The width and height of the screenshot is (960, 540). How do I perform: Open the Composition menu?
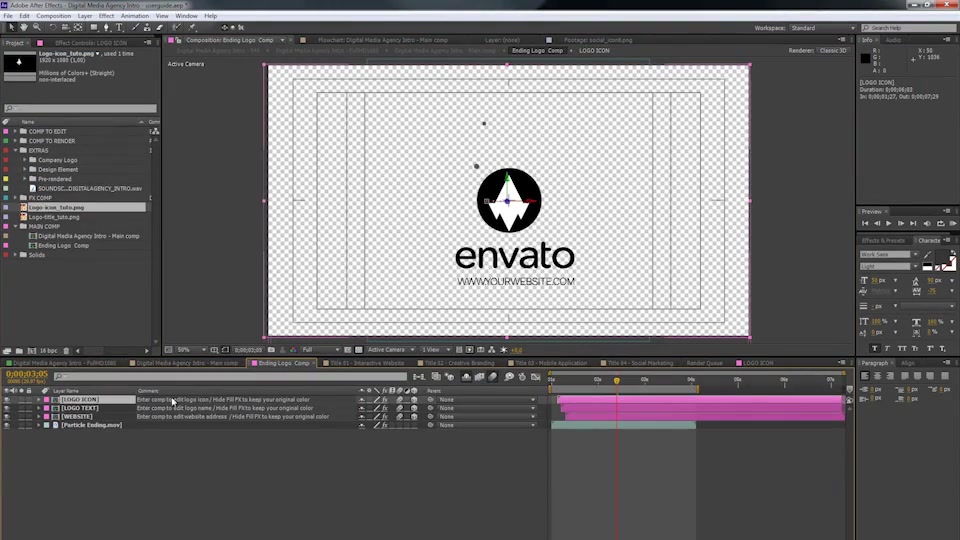[x=53, y=16]
